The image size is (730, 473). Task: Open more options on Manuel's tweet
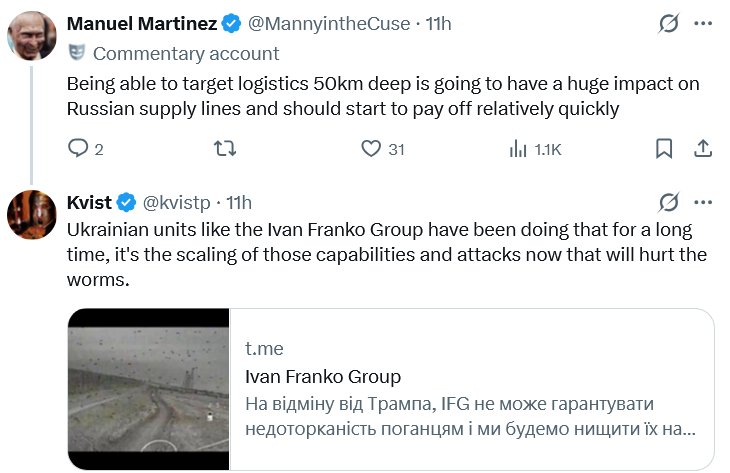coord(703,22)
